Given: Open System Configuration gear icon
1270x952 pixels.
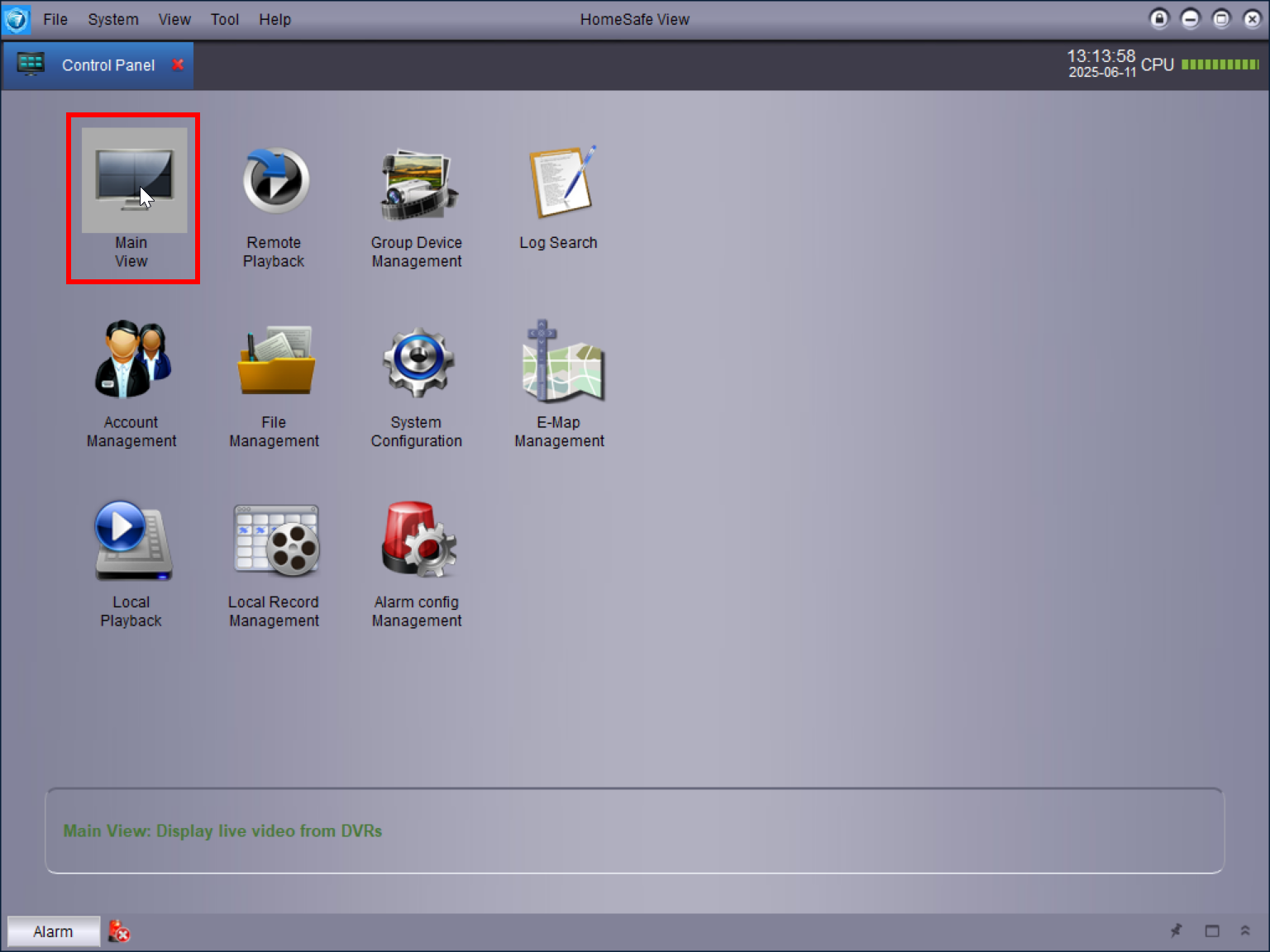Looking at the screenshot, I should (417, 362).
